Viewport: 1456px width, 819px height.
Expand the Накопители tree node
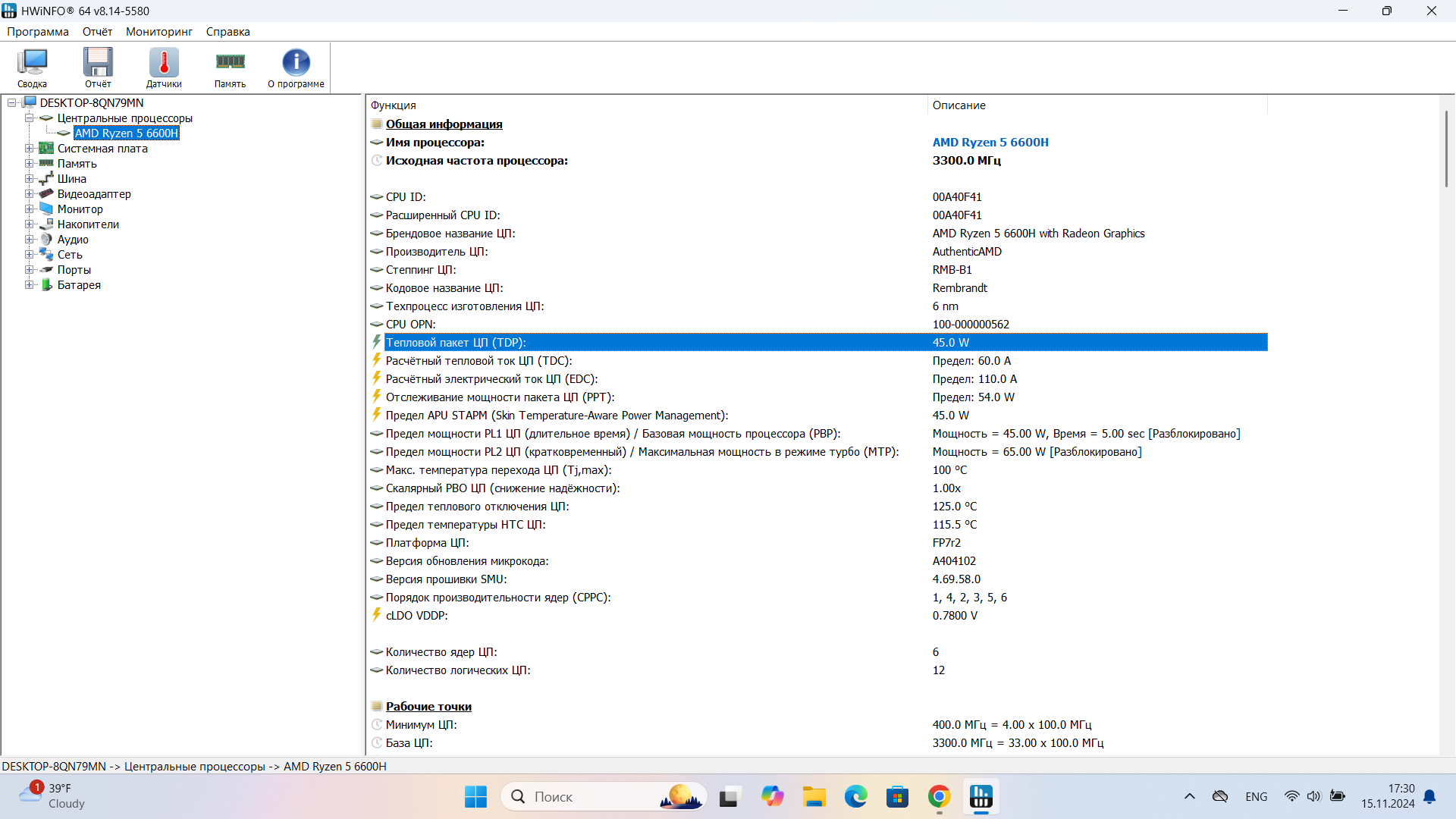click(x=29, y=224)
